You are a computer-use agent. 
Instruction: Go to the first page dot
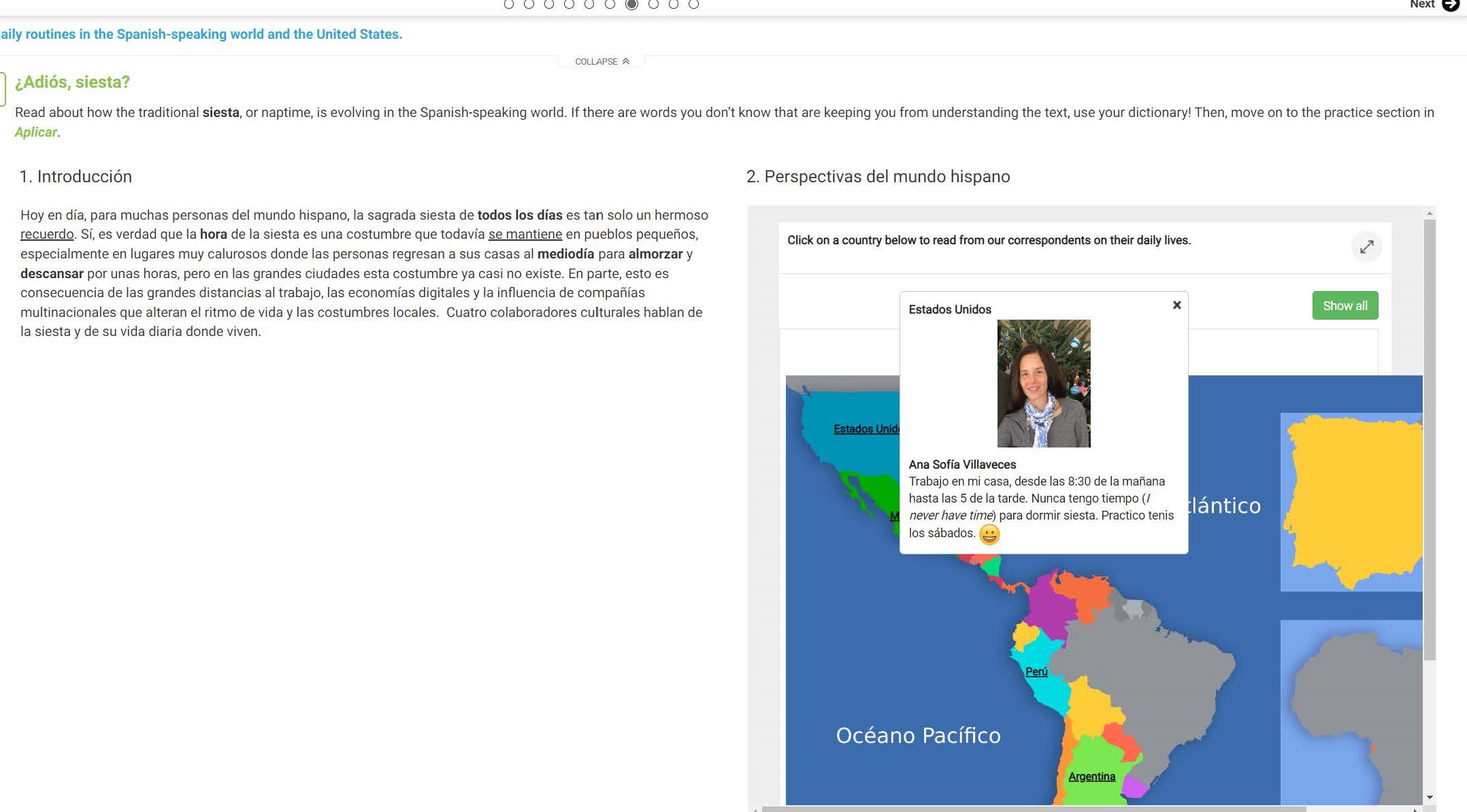click(x=508, y=4)
